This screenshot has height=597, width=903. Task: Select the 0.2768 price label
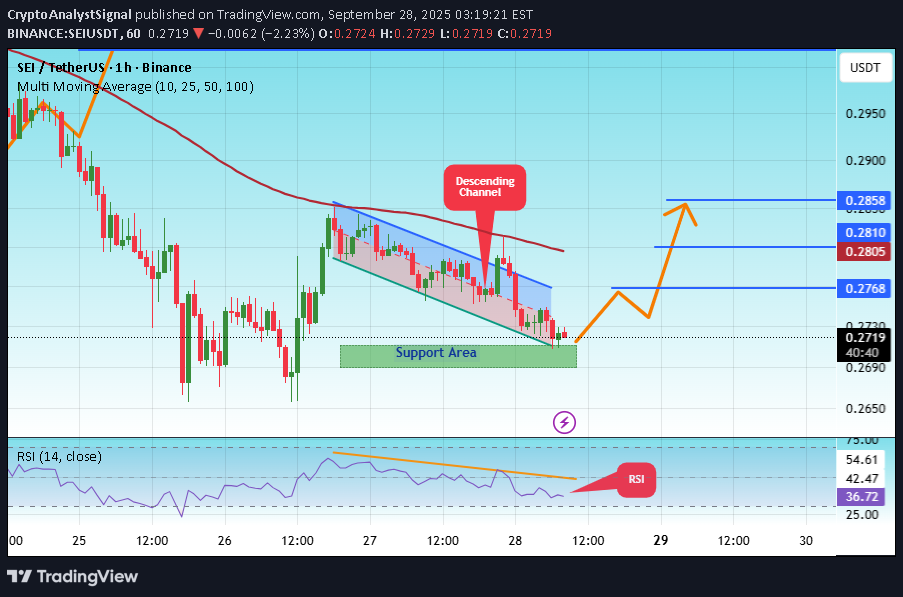(864, 288)
